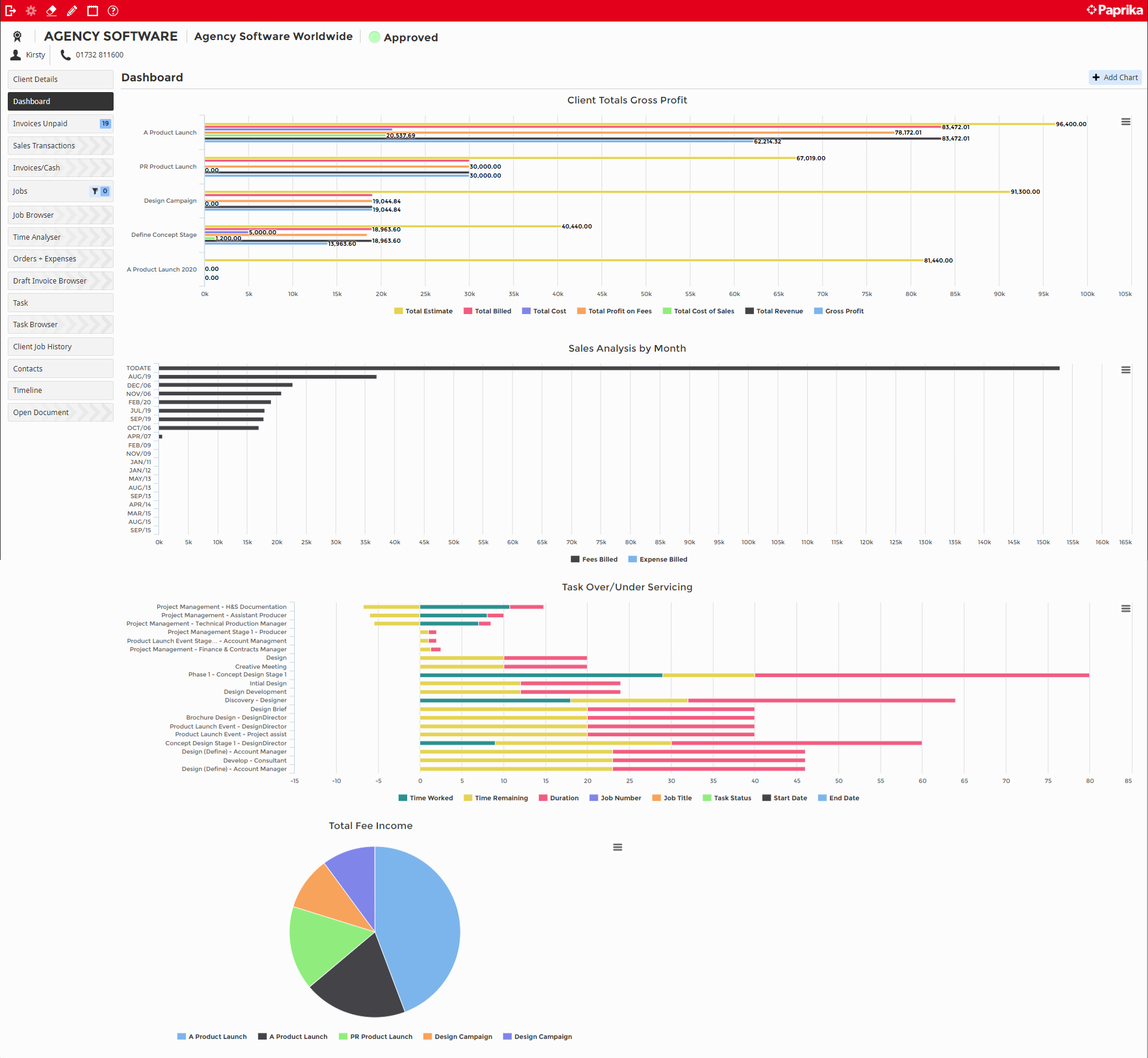Click the green PR Product Launch pie slice

click(320, 945)
